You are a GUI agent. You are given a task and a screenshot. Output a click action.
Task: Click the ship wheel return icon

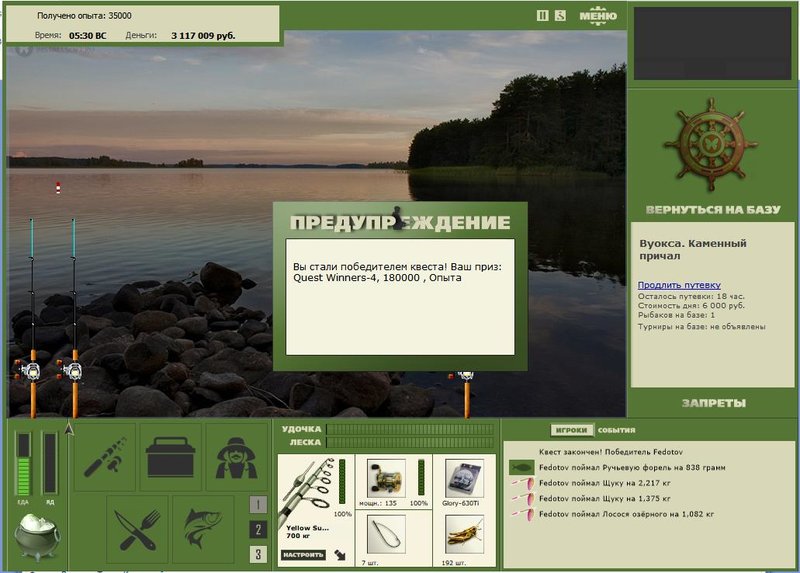tap(711, 145)
